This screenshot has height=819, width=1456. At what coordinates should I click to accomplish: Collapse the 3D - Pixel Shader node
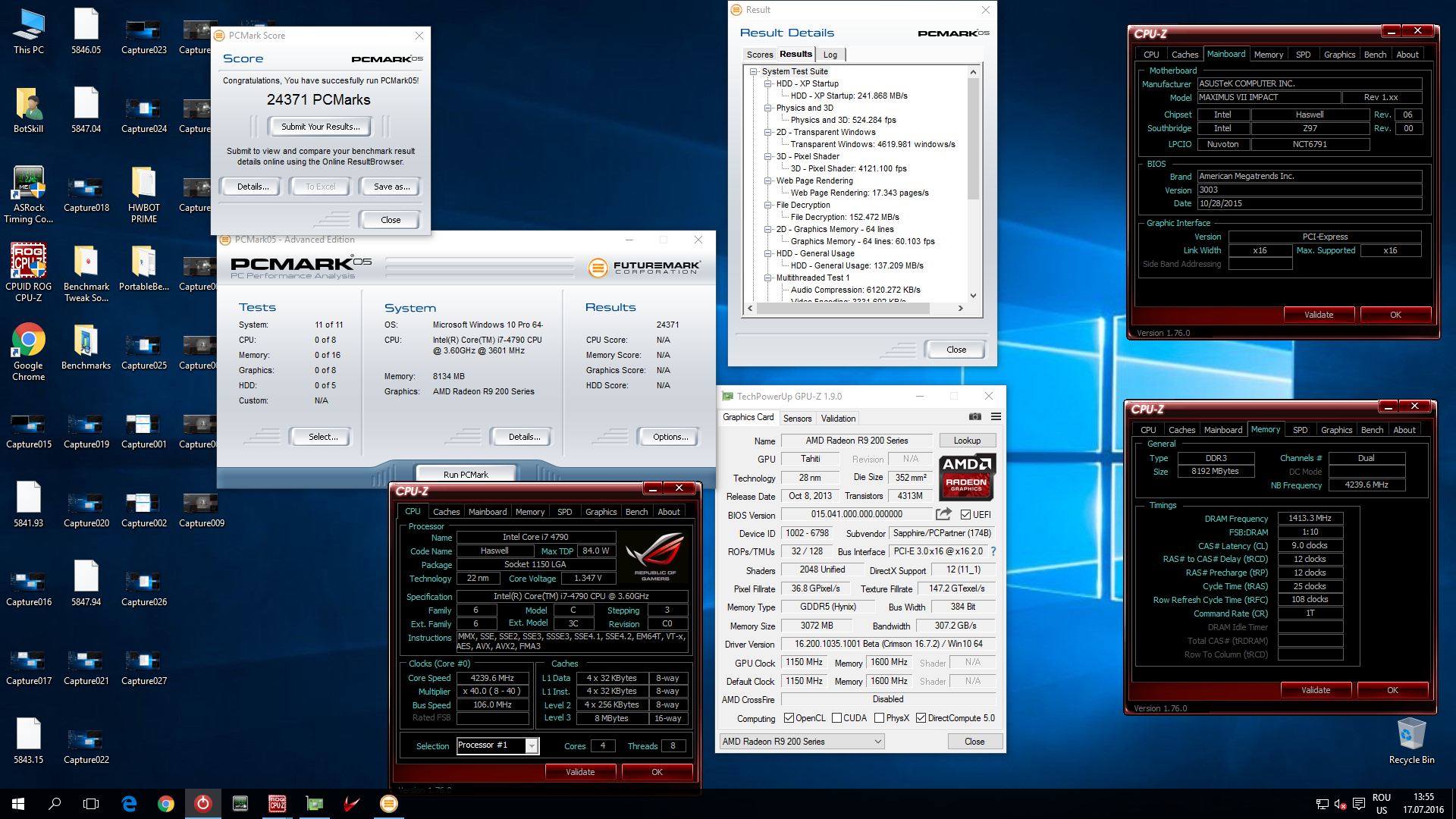(x=767, y=157)
